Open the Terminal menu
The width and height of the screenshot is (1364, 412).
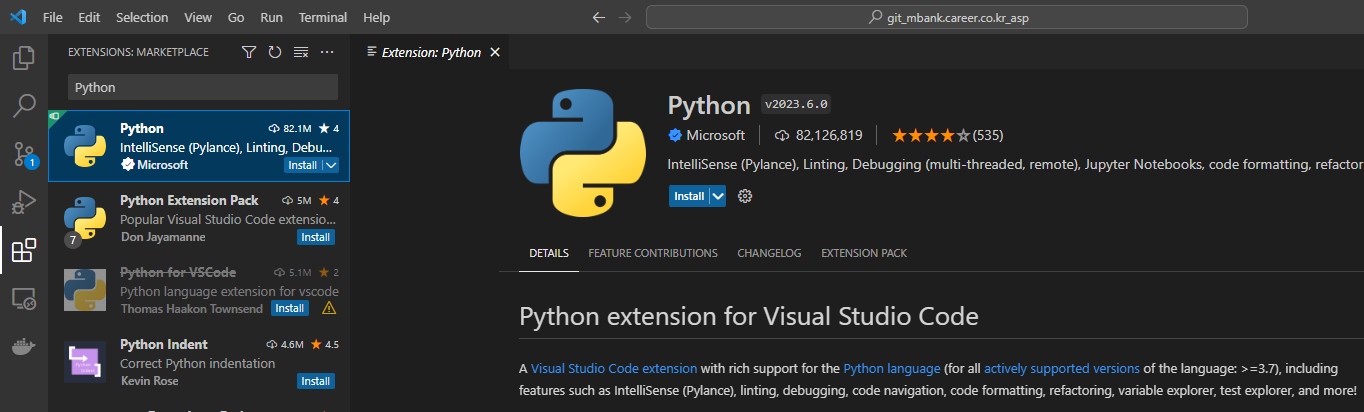coord(323,18)
